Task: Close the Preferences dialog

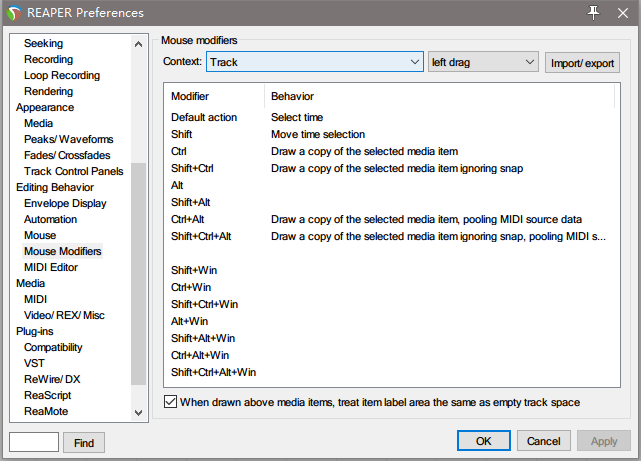Action: pyautogui.click(x=623, y=13)
